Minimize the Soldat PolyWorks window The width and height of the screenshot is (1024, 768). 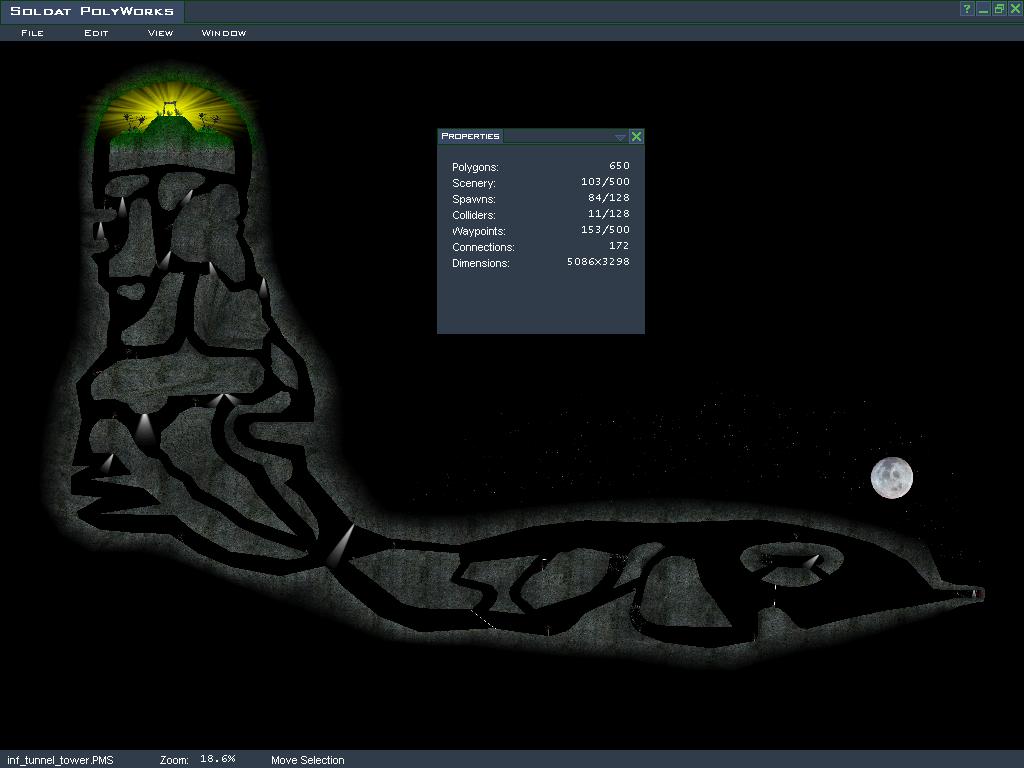pos(983,9)
